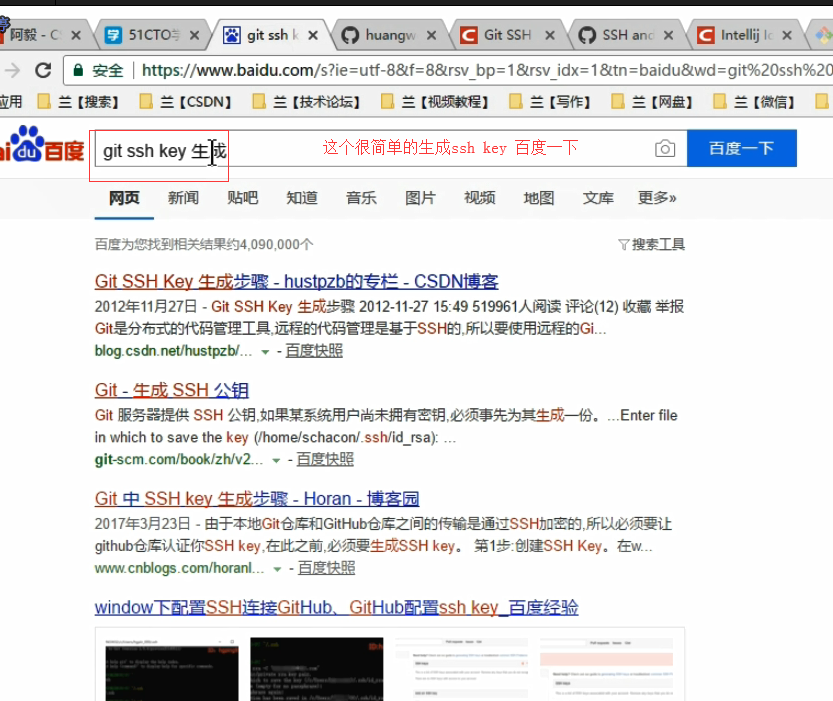Select the 视频 search category

[x=480, y=198]
